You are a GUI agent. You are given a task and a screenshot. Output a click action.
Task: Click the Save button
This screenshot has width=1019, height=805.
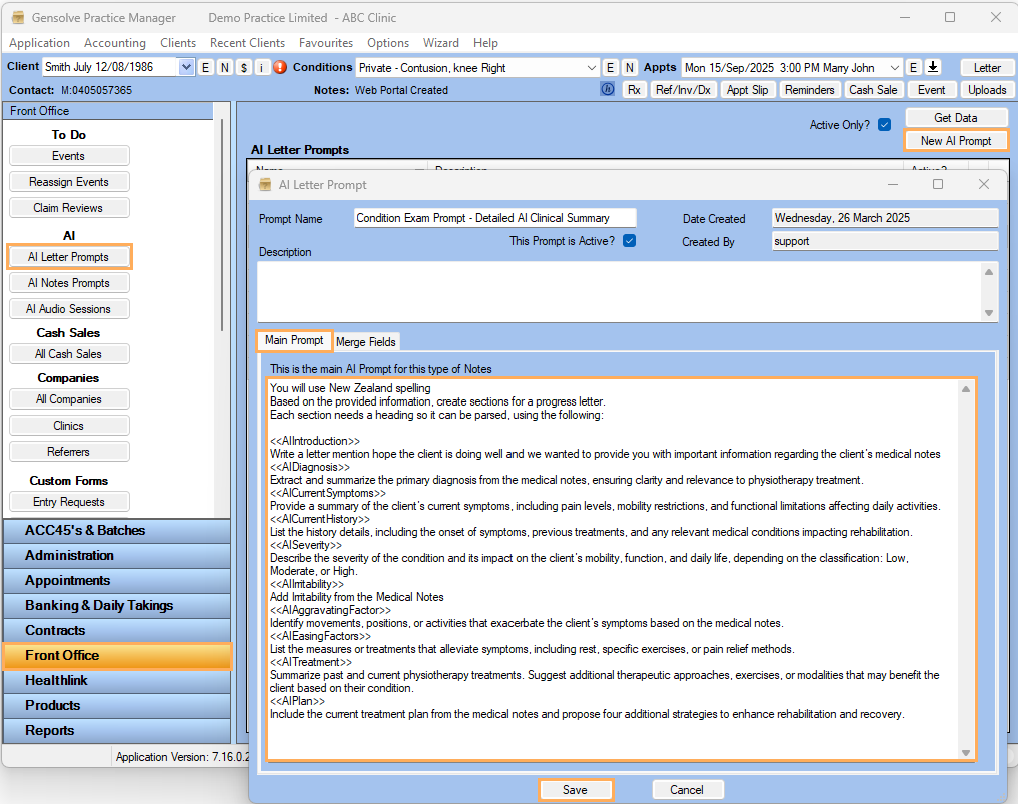[575, 789]
